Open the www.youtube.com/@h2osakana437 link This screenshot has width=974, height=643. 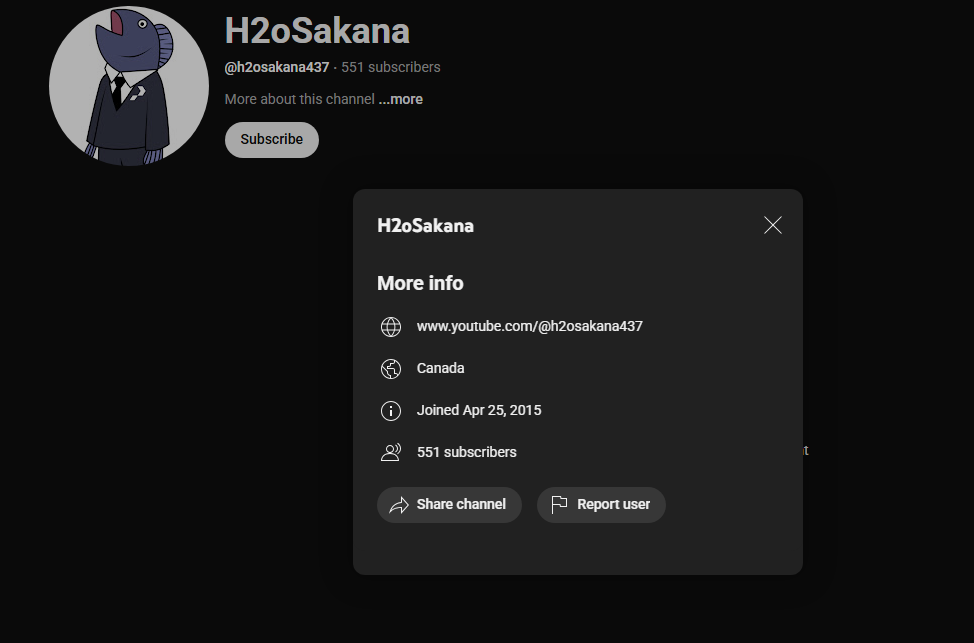(x=529, y=326)
